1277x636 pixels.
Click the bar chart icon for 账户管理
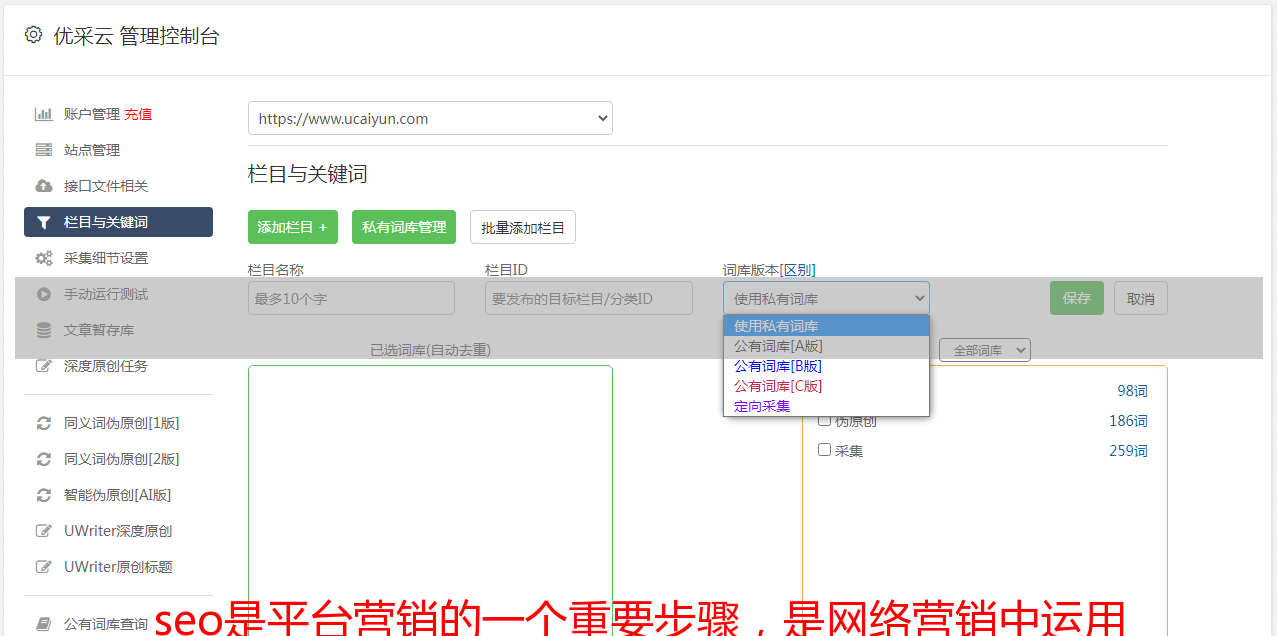(44, 114)
